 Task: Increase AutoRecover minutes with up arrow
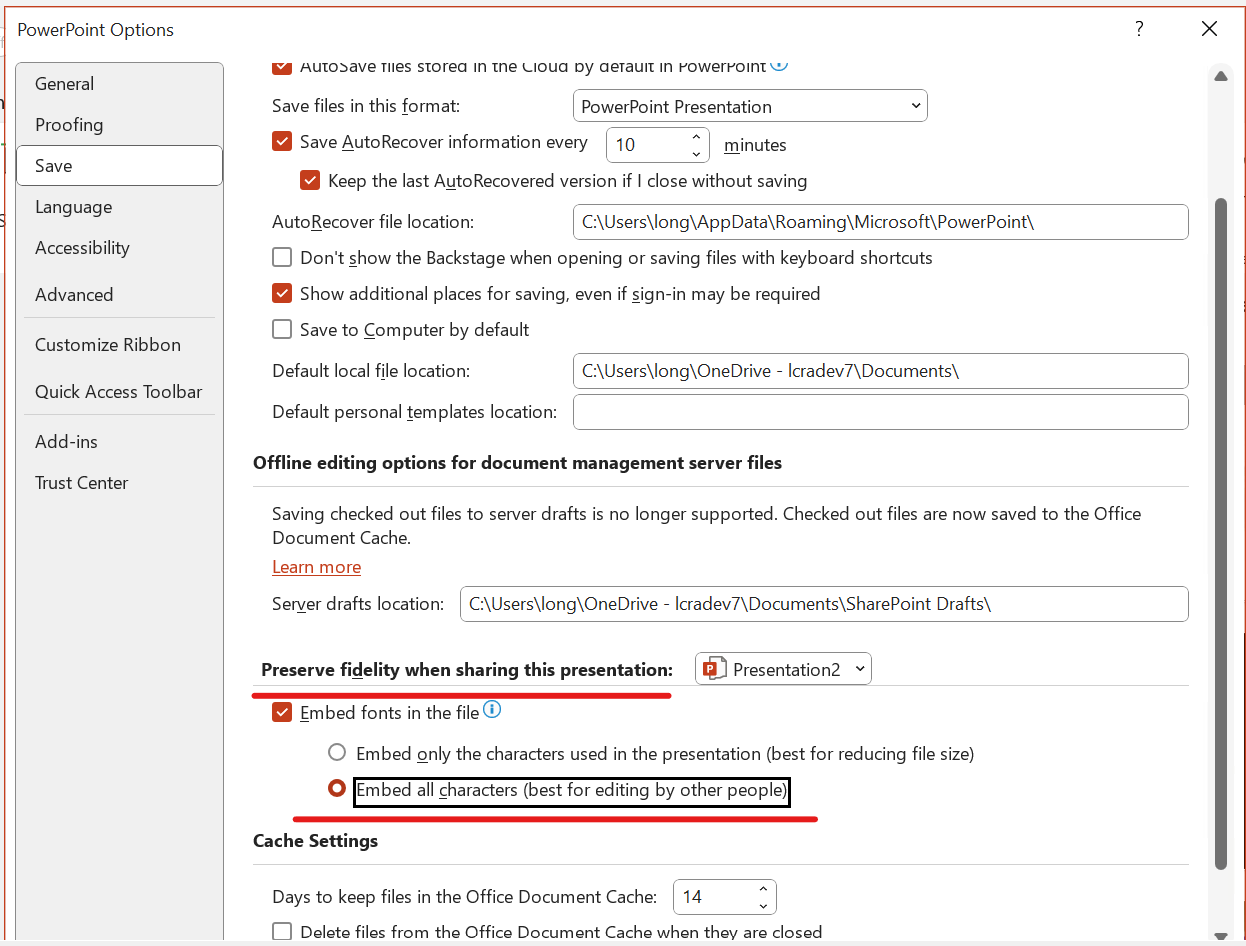(697, 137)
